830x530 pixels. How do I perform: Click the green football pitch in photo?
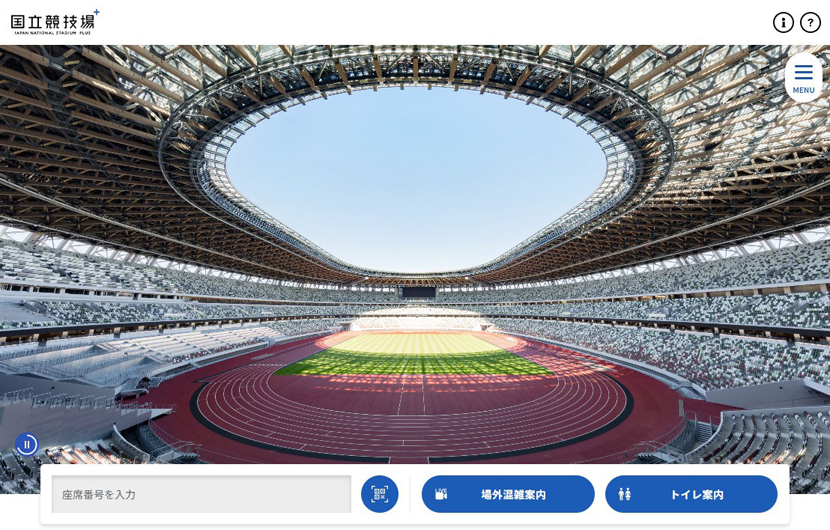point(413,355)
